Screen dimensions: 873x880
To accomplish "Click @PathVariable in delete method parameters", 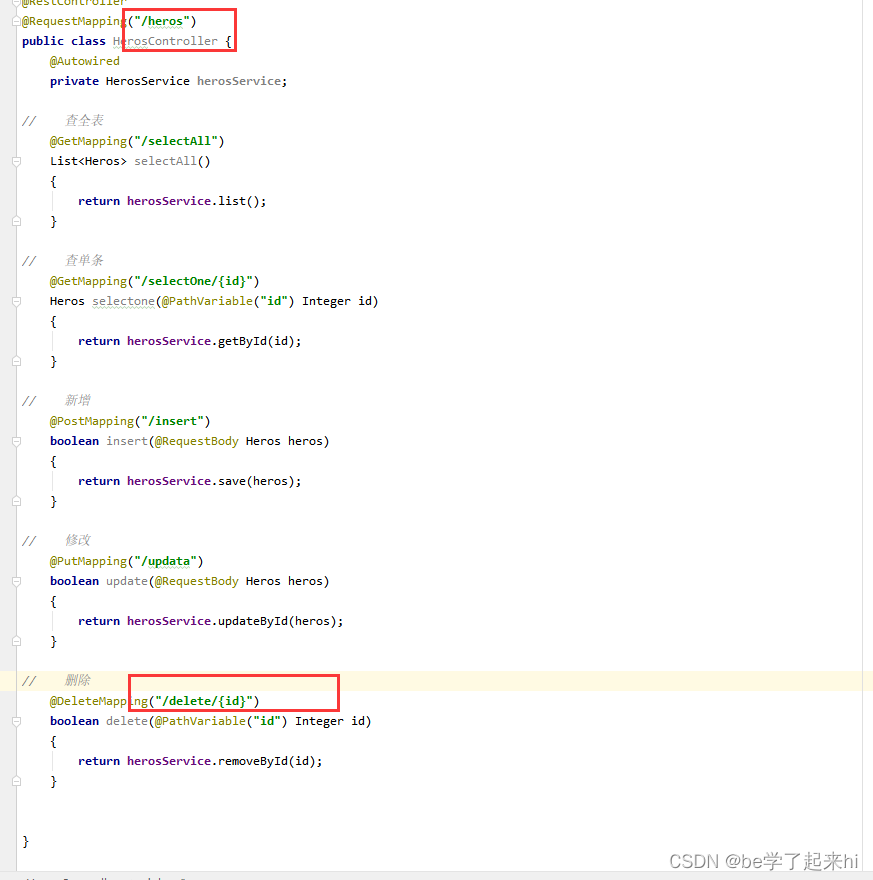I will tap(200, 721).
